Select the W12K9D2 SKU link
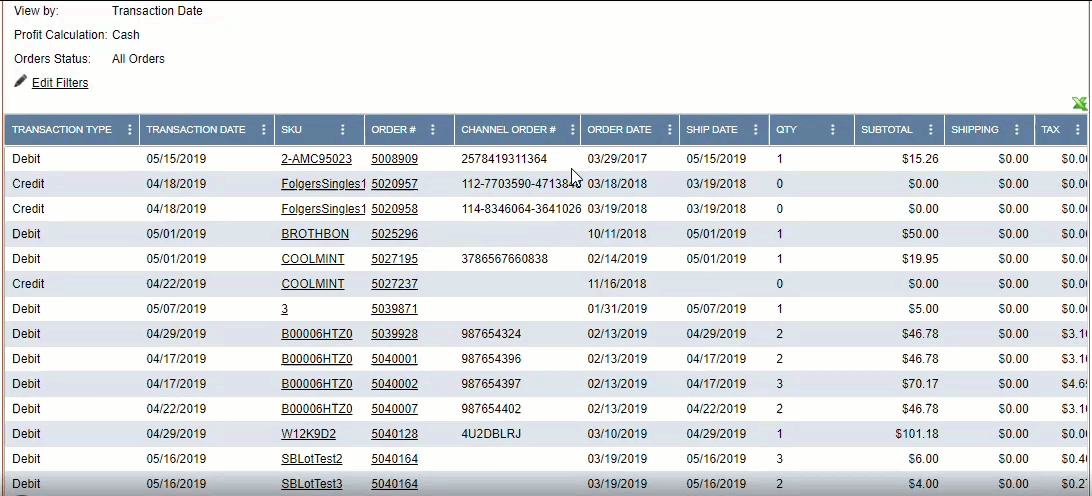 pos(306,434)
